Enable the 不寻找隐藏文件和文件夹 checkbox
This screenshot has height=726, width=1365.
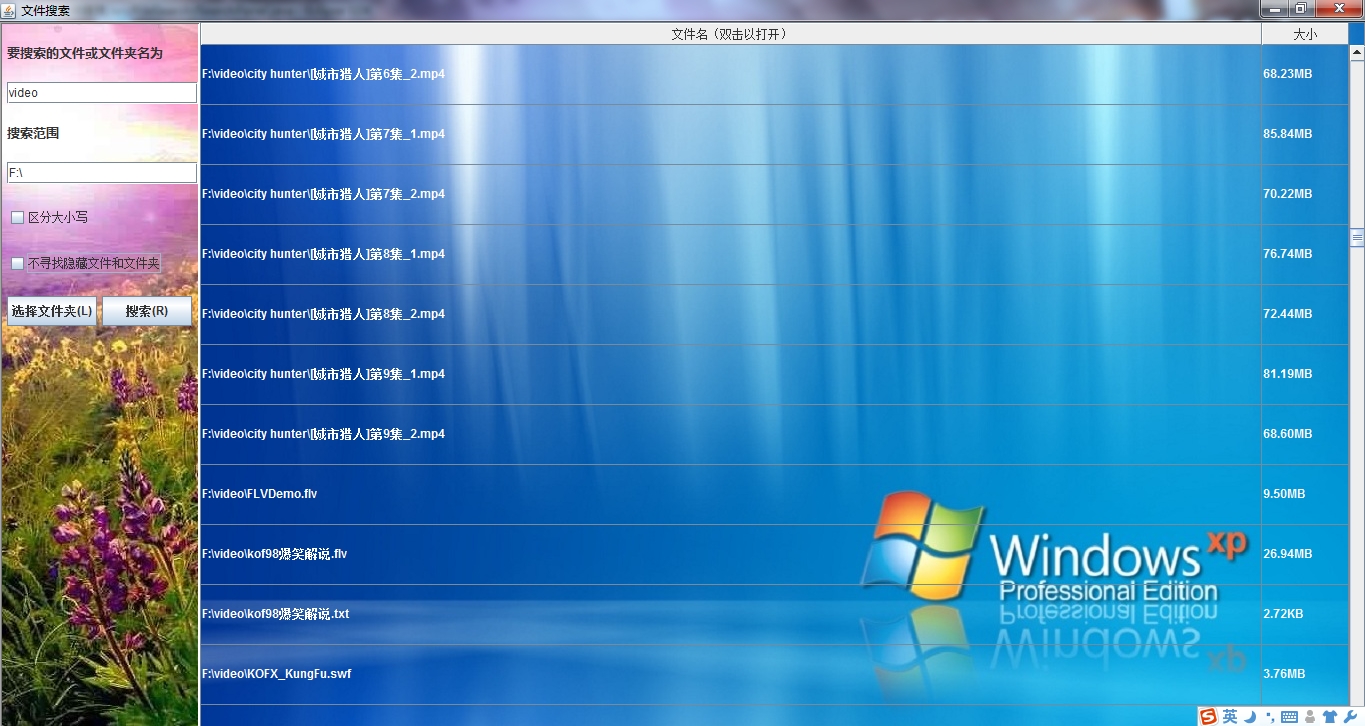click(x=17, y=264)
